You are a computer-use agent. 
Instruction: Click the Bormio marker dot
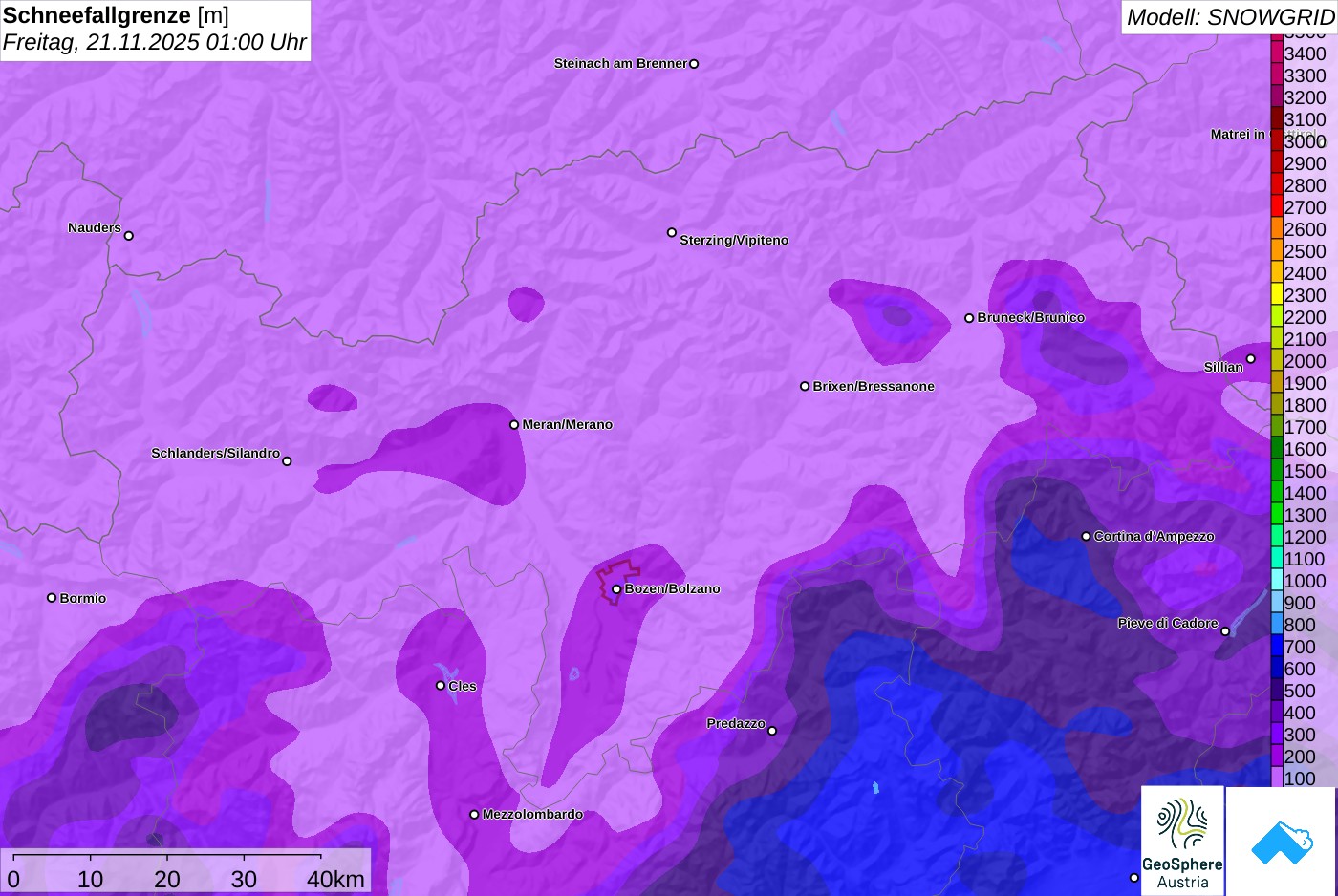click(52, 598)
